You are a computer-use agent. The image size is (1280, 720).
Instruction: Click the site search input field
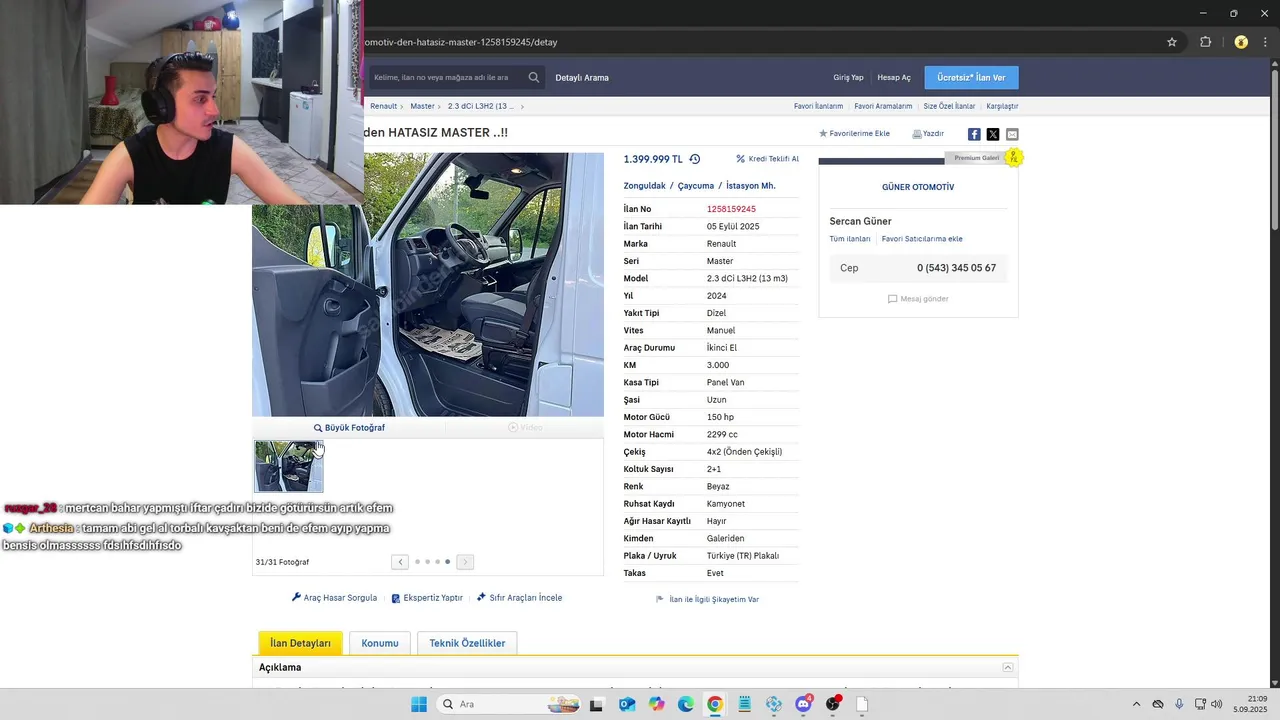pos(446,77)
